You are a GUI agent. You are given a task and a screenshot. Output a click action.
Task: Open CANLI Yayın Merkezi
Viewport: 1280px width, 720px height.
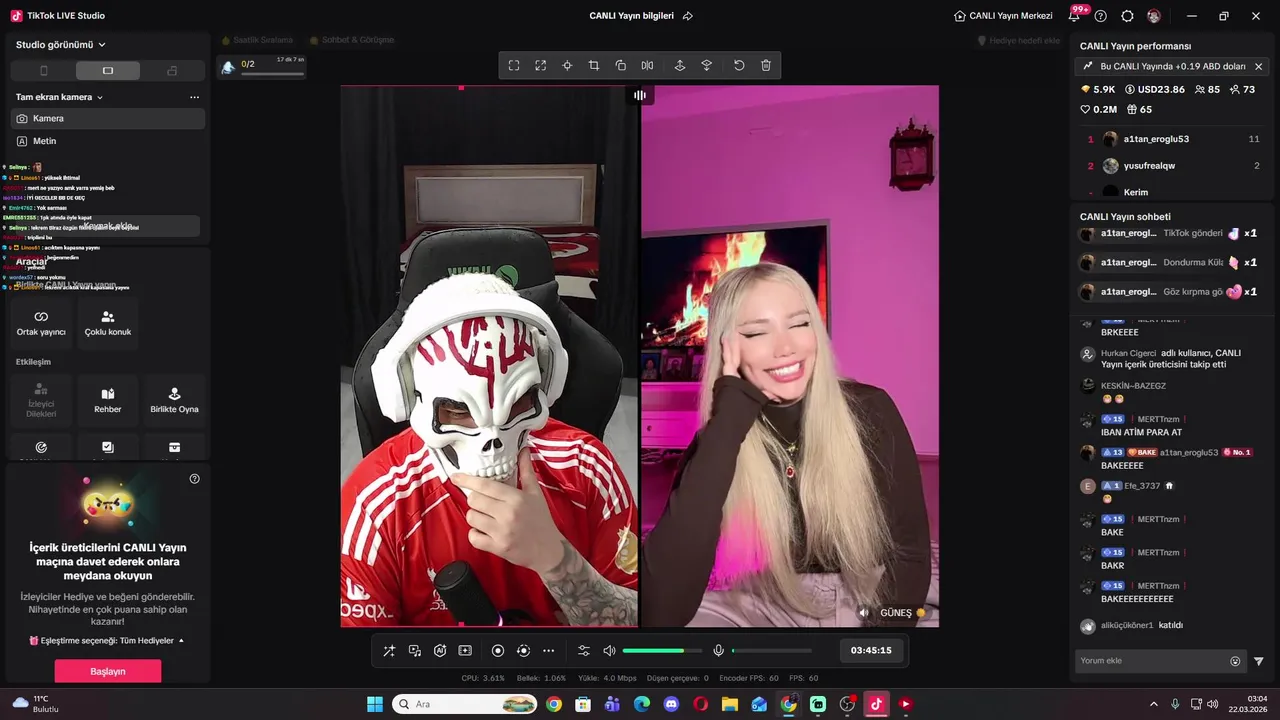click(1003, 16)
